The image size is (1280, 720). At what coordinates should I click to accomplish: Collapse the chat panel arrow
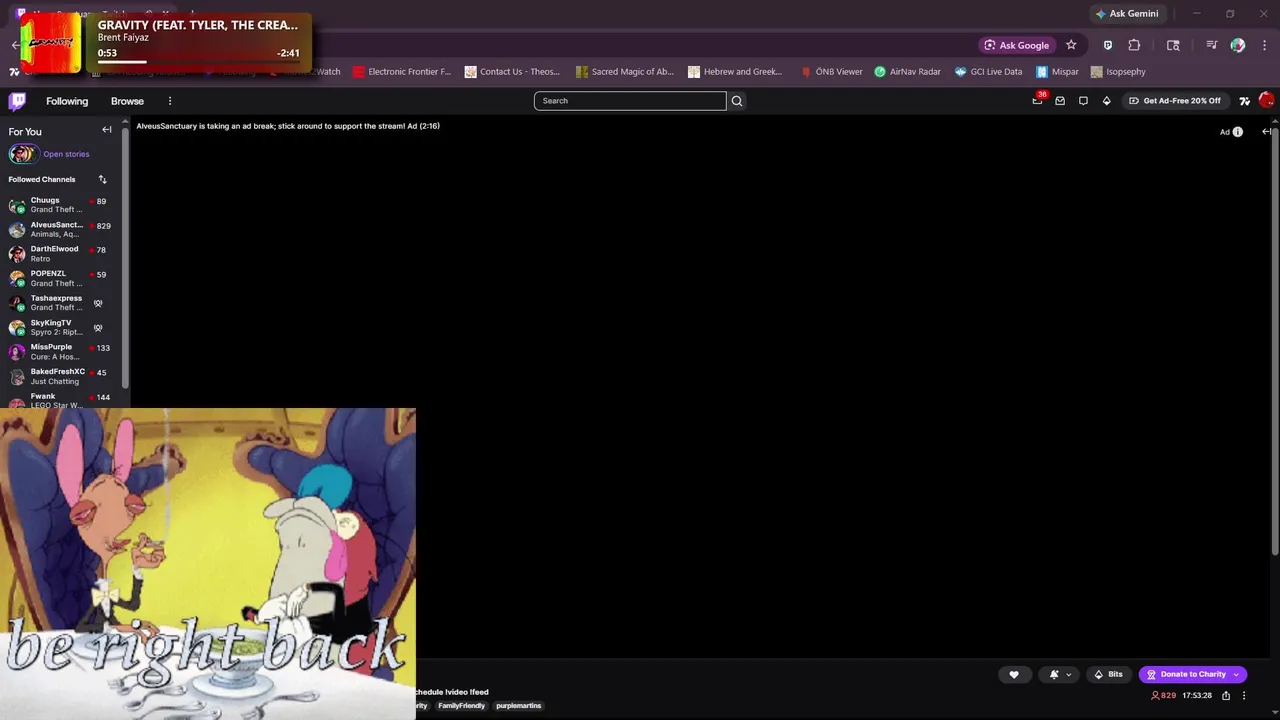(x=1266, y=132)
